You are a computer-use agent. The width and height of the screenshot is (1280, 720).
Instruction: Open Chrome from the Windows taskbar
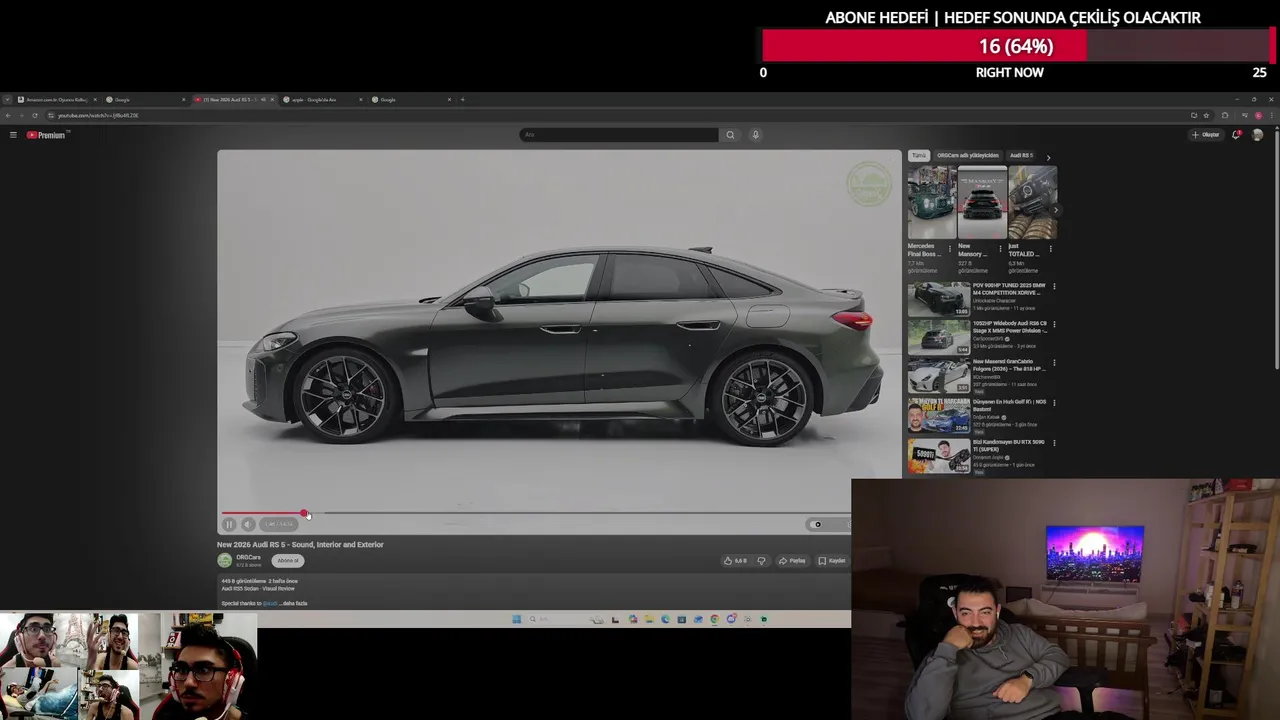coord(715,619)
